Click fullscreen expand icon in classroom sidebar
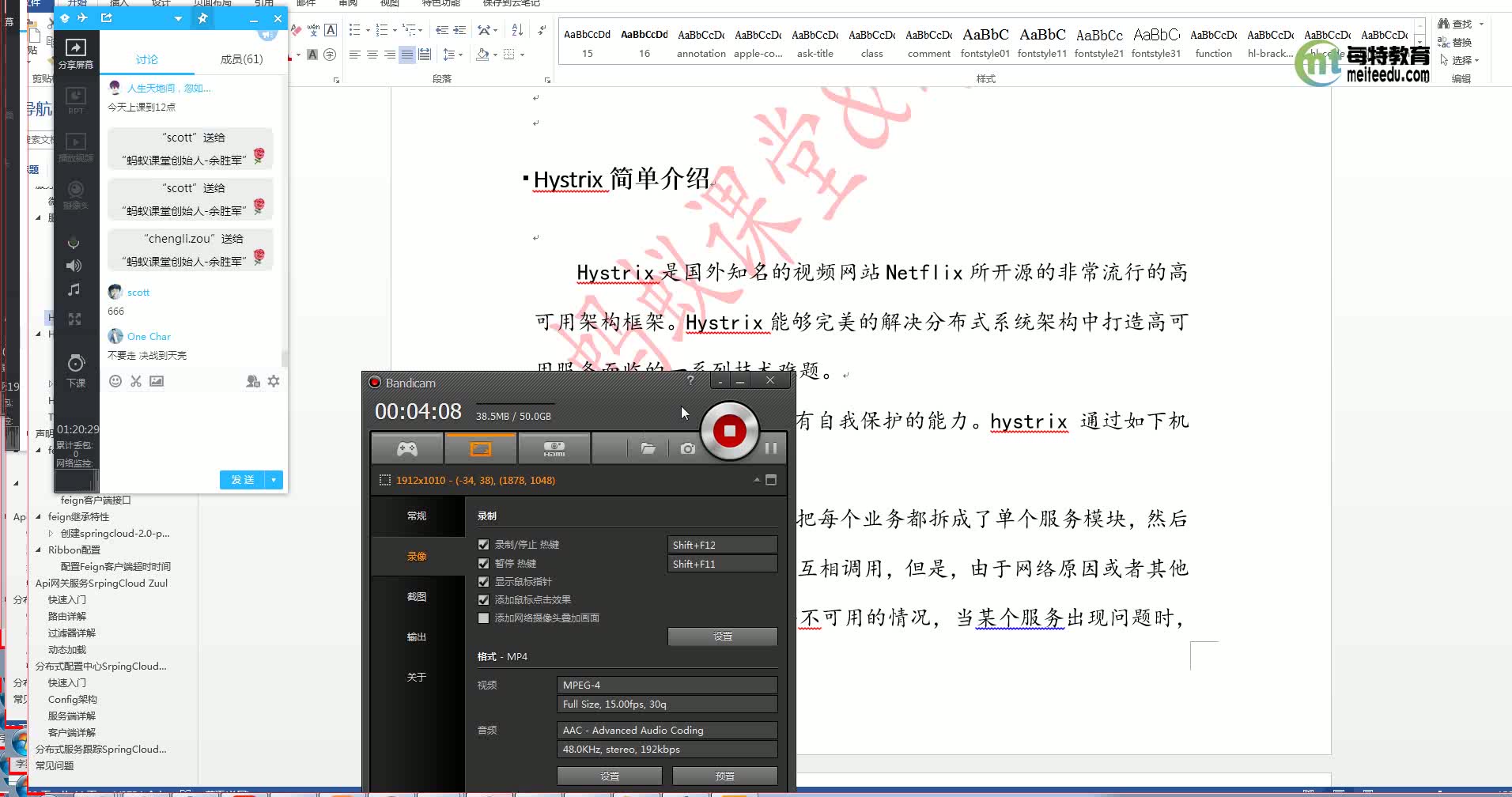1512x797 pixels. [74, 319]
